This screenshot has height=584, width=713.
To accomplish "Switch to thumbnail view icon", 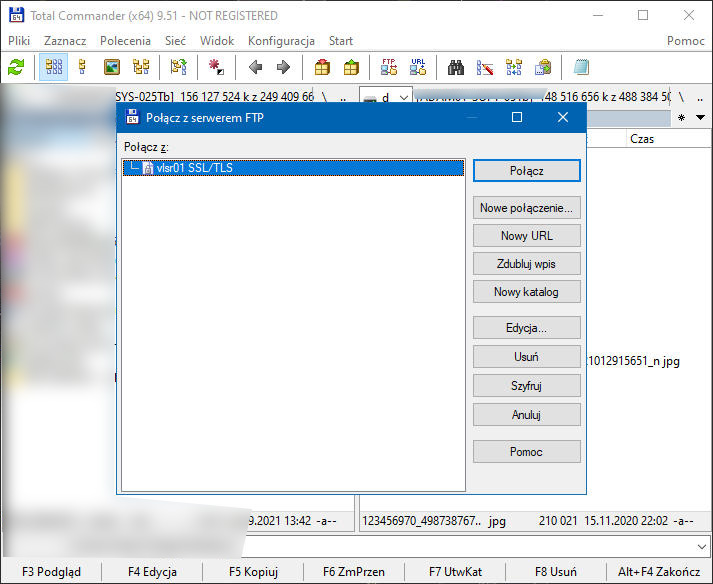I will tap(112, 67).
